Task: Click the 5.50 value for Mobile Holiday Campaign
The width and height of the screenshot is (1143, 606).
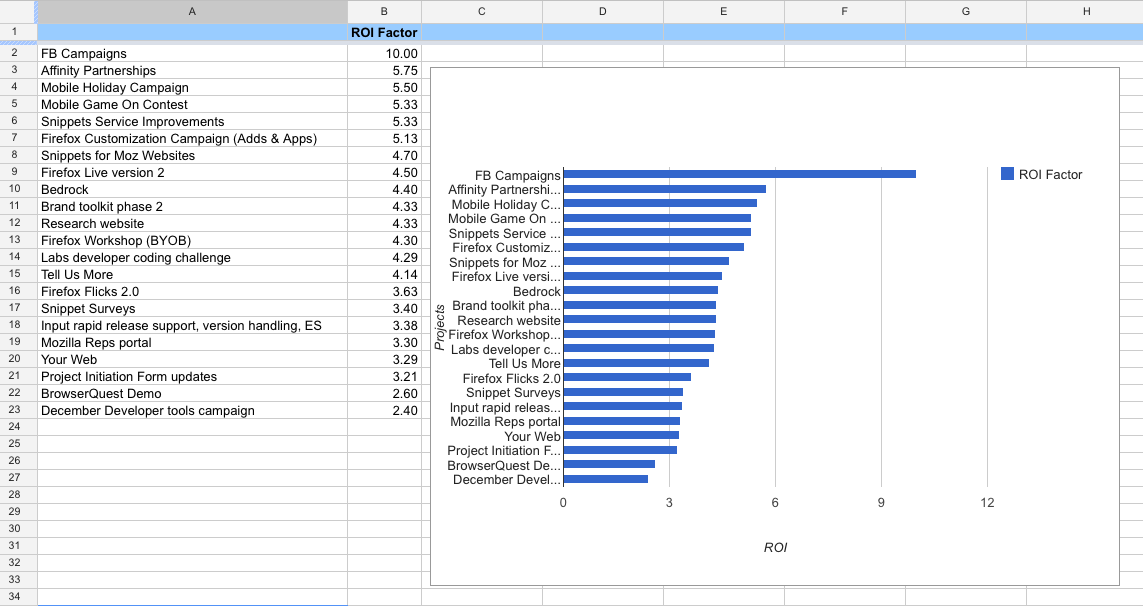Action: coord(384,88)
